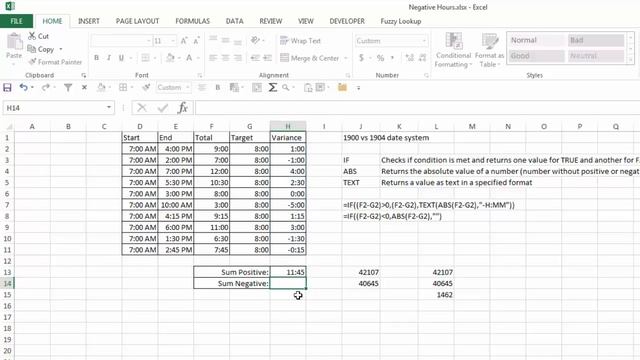Click the Format as Table button
The width and height of the screenshot is (640, 360).
(x=489, y=50)
